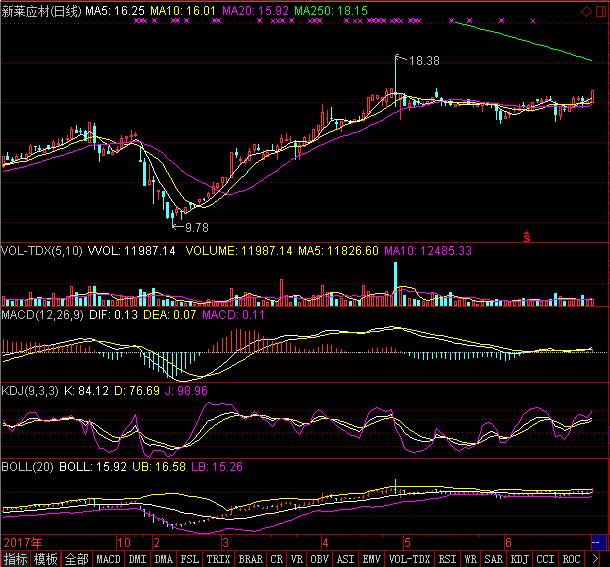Click the MA250: 18.15 label
The height and width of the screenshot is (567, 610).
tap(331, 11)
